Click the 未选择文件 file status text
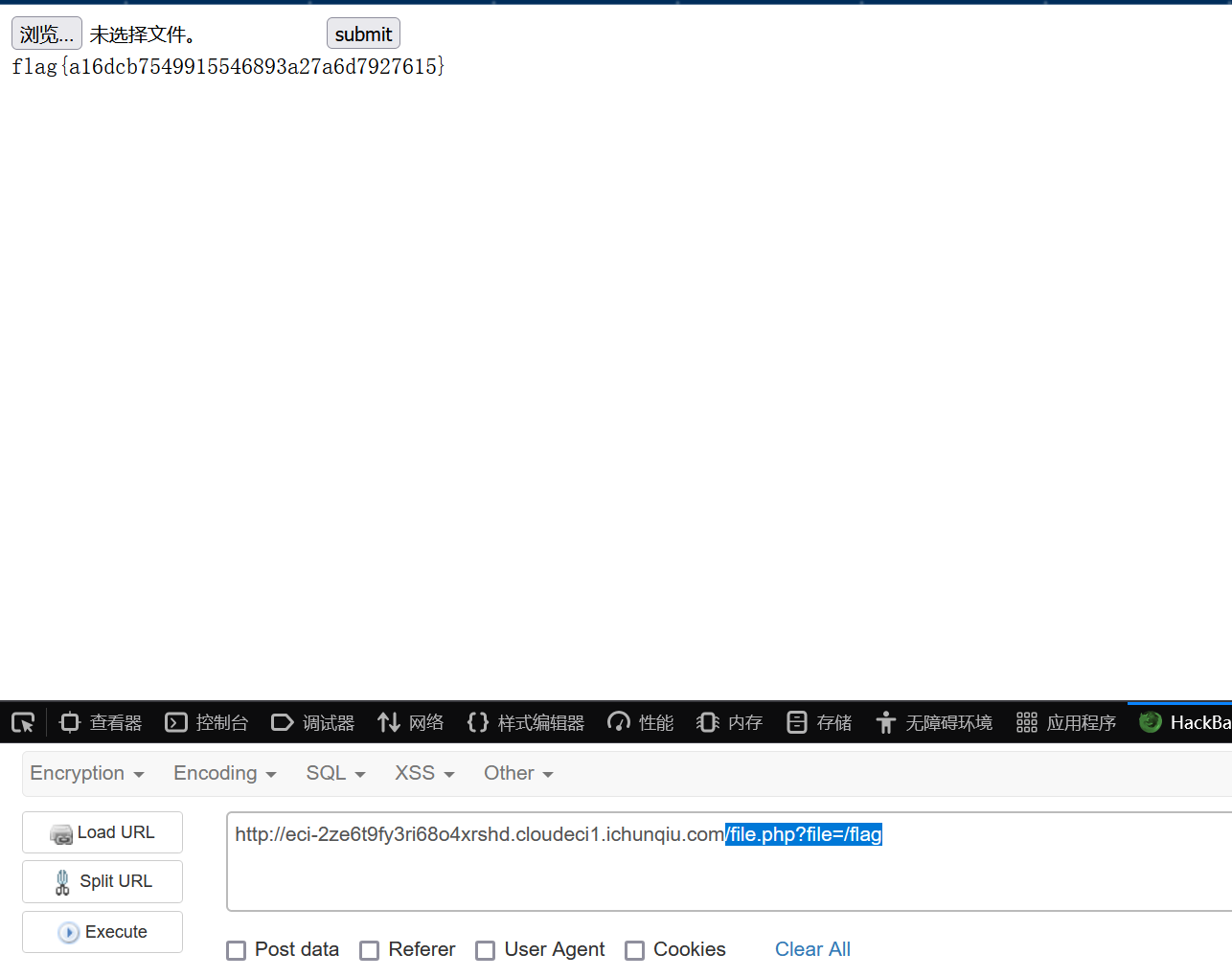This screenshot has width=1232, height=977. [143, 34]
